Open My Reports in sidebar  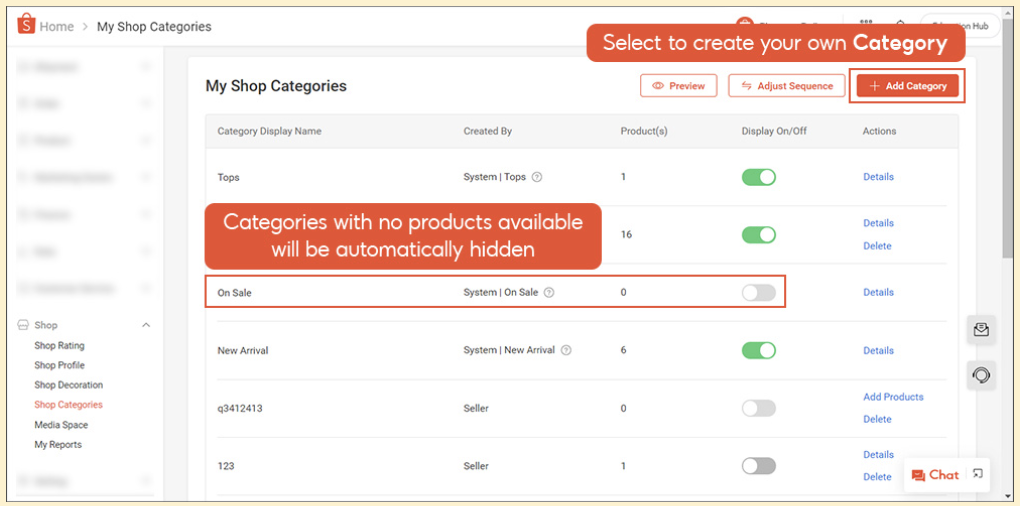(x=58, y=445)
